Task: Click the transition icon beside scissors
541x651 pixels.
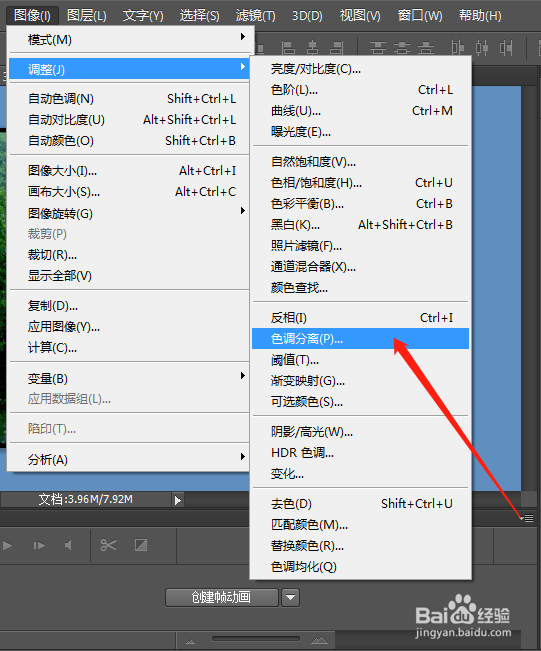Action: coord(141,545)
